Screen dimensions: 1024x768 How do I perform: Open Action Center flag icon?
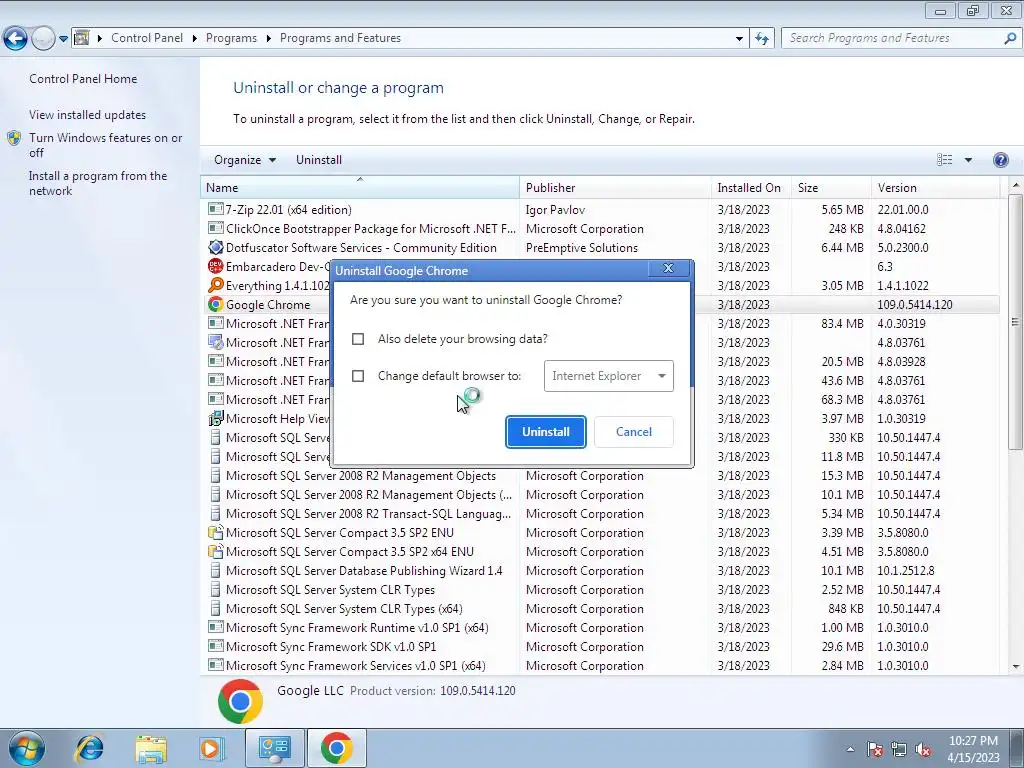point(874,749)
